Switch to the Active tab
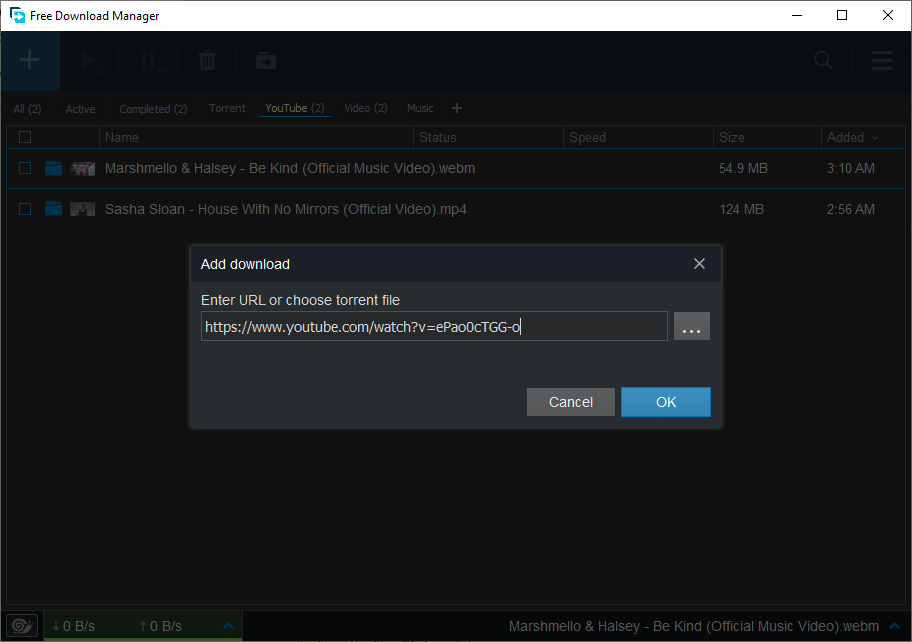The width and height of the screenshot is (912, 642). point(80,109)
